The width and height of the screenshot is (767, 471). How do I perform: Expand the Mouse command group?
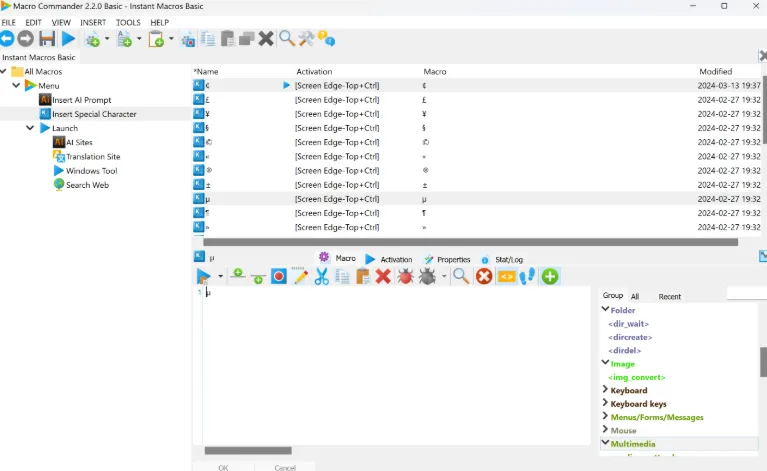click(x=605, y=429)
